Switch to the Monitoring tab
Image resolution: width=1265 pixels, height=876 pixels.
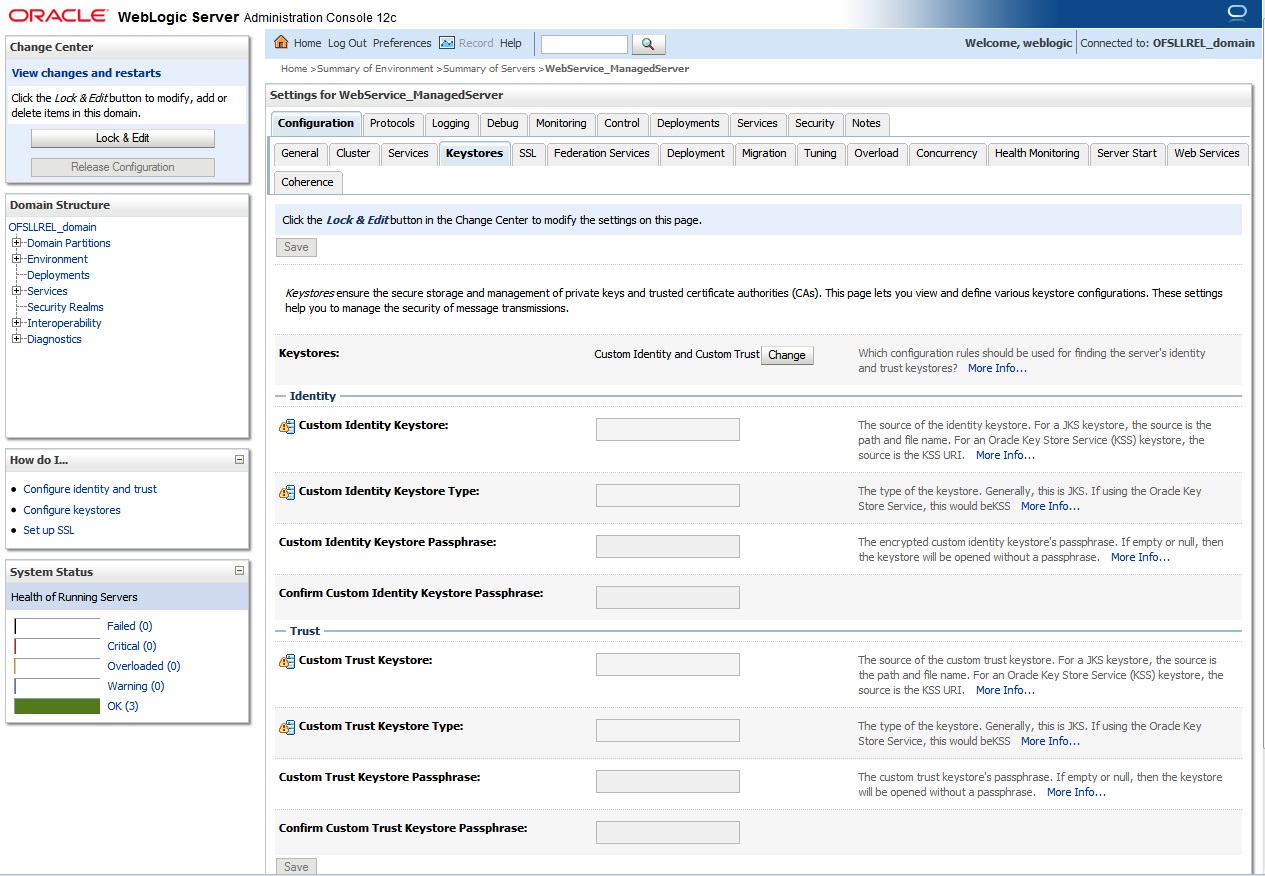[x=561, y=124]
